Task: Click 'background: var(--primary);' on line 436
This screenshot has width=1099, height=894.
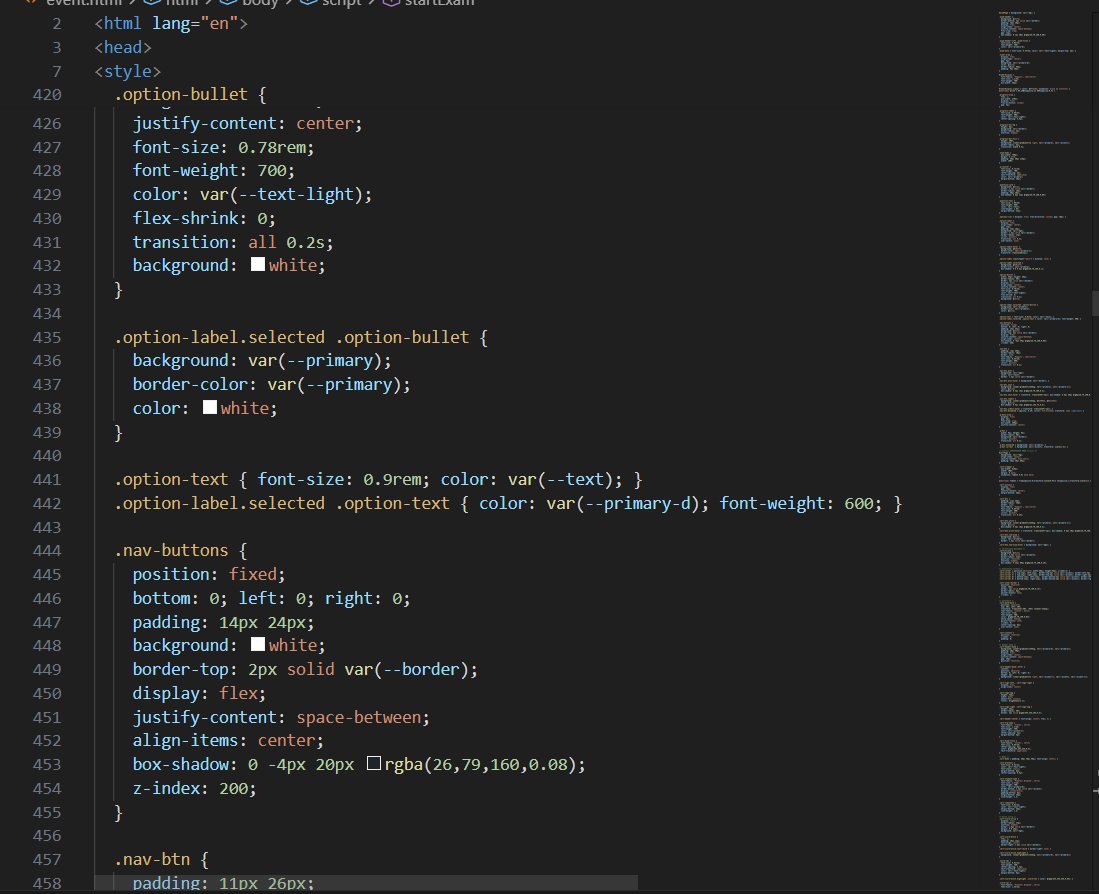Action: pyautogui.click(x=261, y=360)
